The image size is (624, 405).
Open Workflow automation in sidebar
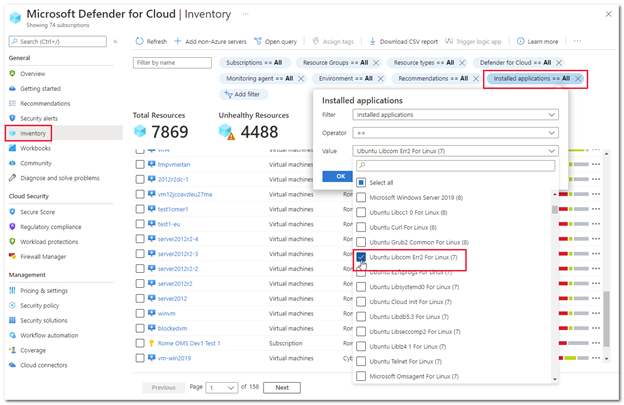pyautogui.click(x=49, y=335)
